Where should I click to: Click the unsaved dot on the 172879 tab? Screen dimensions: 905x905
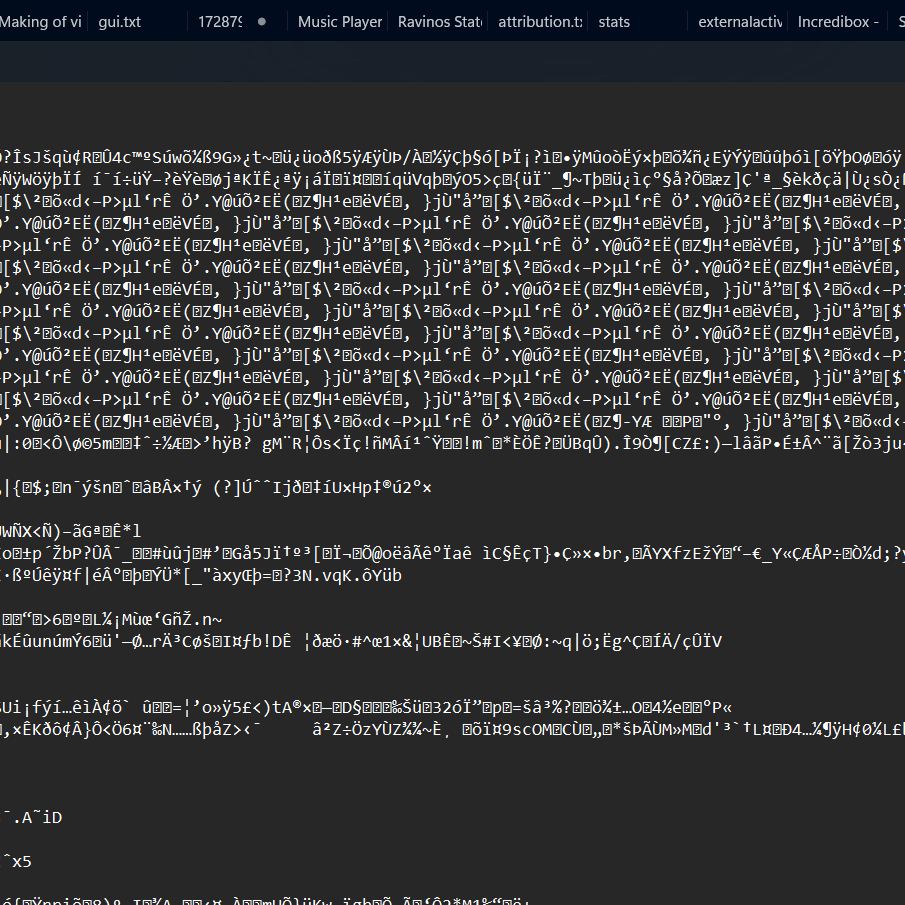[262, 21]
